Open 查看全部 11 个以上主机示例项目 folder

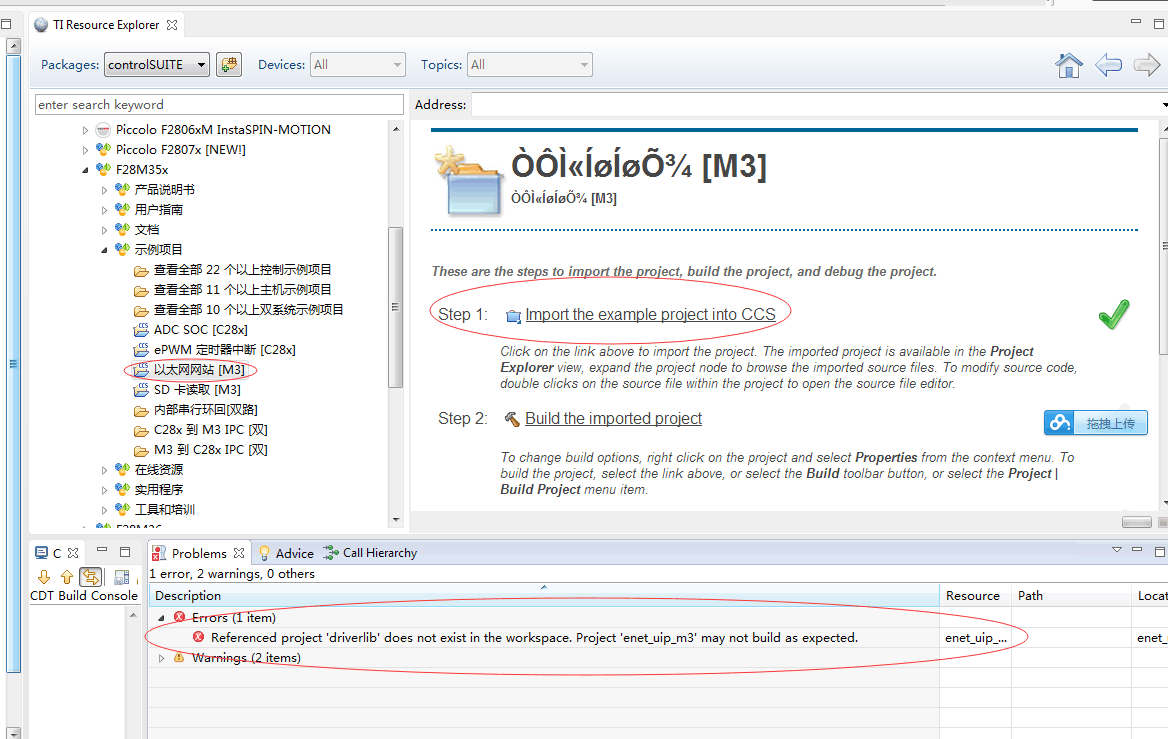point(242,290)
